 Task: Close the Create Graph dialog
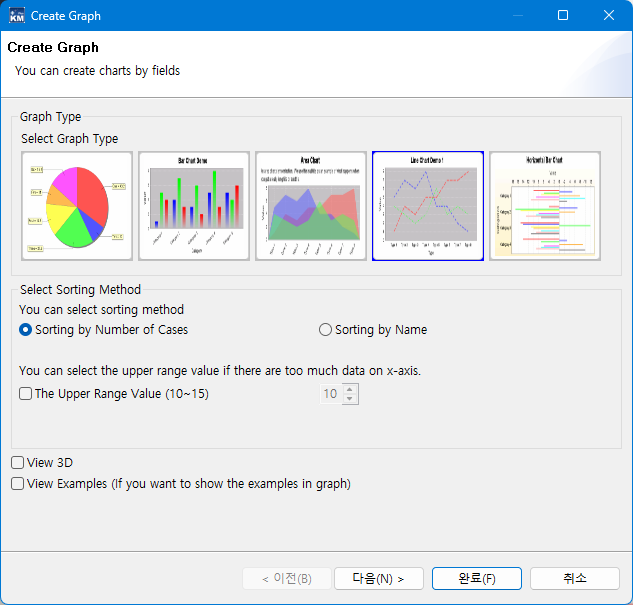tap(609, 16)
